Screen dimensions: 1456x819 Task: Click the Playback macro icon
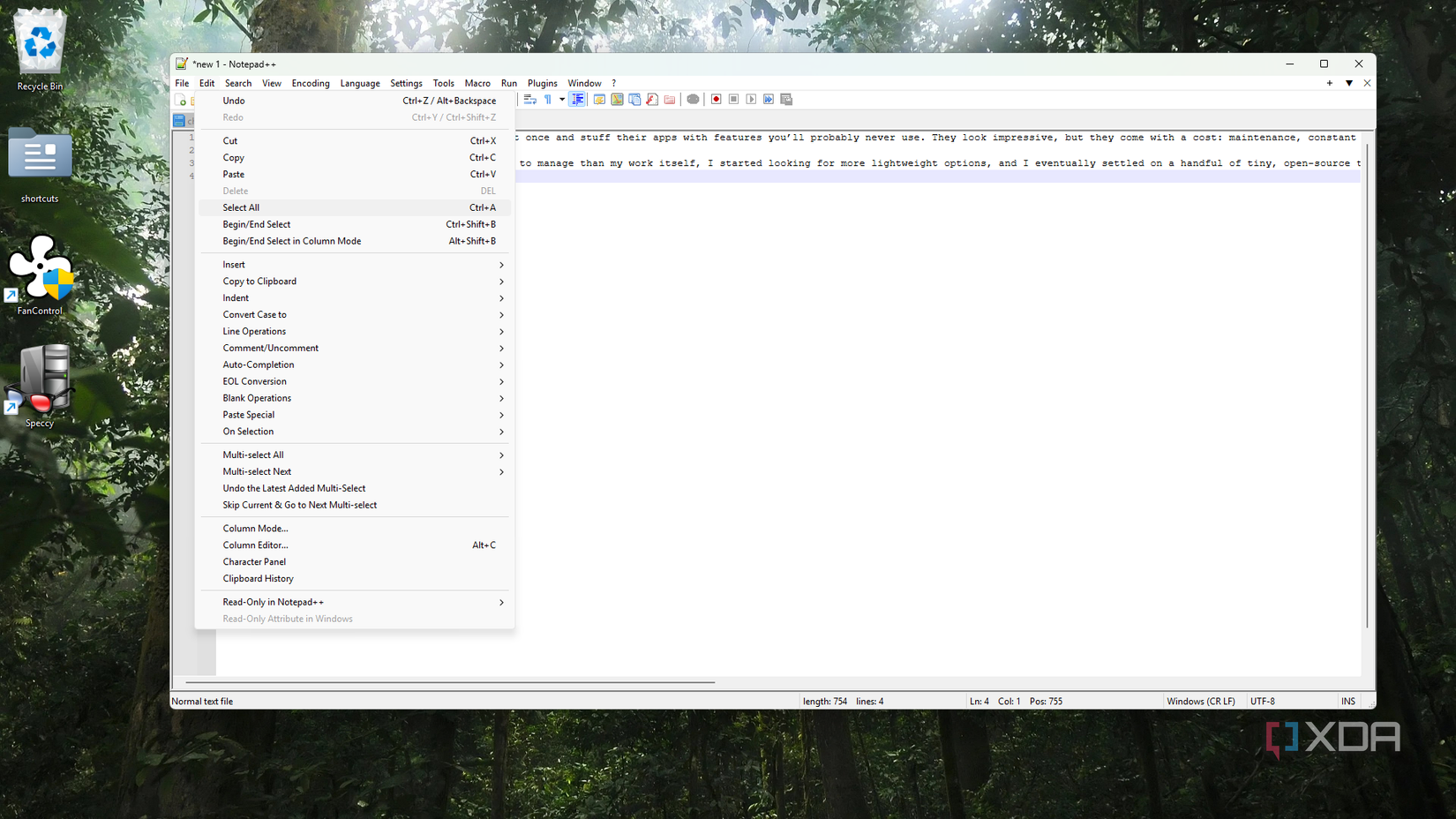(x=751, y=100)
